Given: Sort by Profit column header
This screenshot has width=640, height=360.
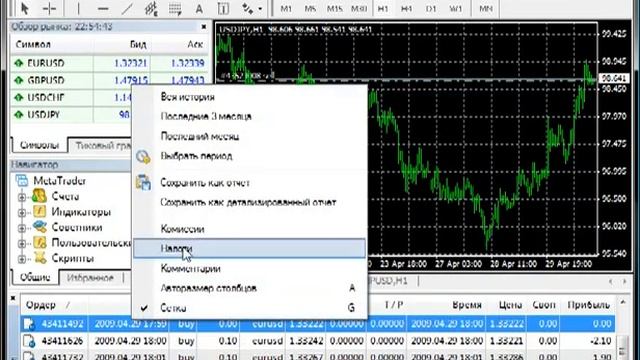Looking at the screenshot, I should [x=588, y=305].
